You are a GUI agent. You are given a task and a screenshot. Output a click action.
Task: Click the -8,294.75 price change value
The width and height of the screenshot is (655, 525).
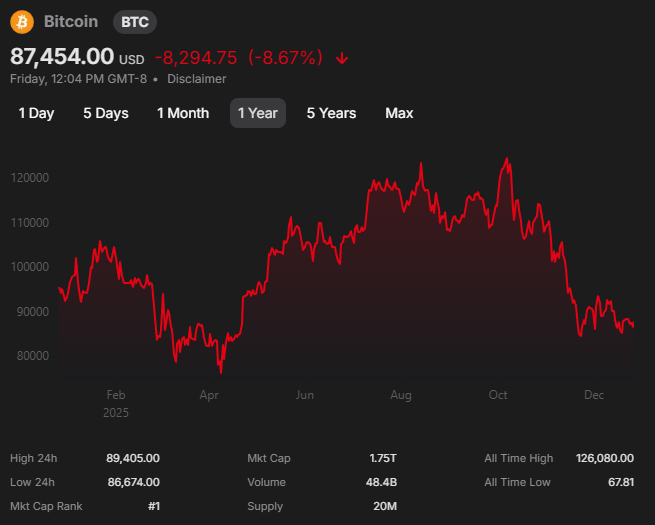tap(196, 58)
